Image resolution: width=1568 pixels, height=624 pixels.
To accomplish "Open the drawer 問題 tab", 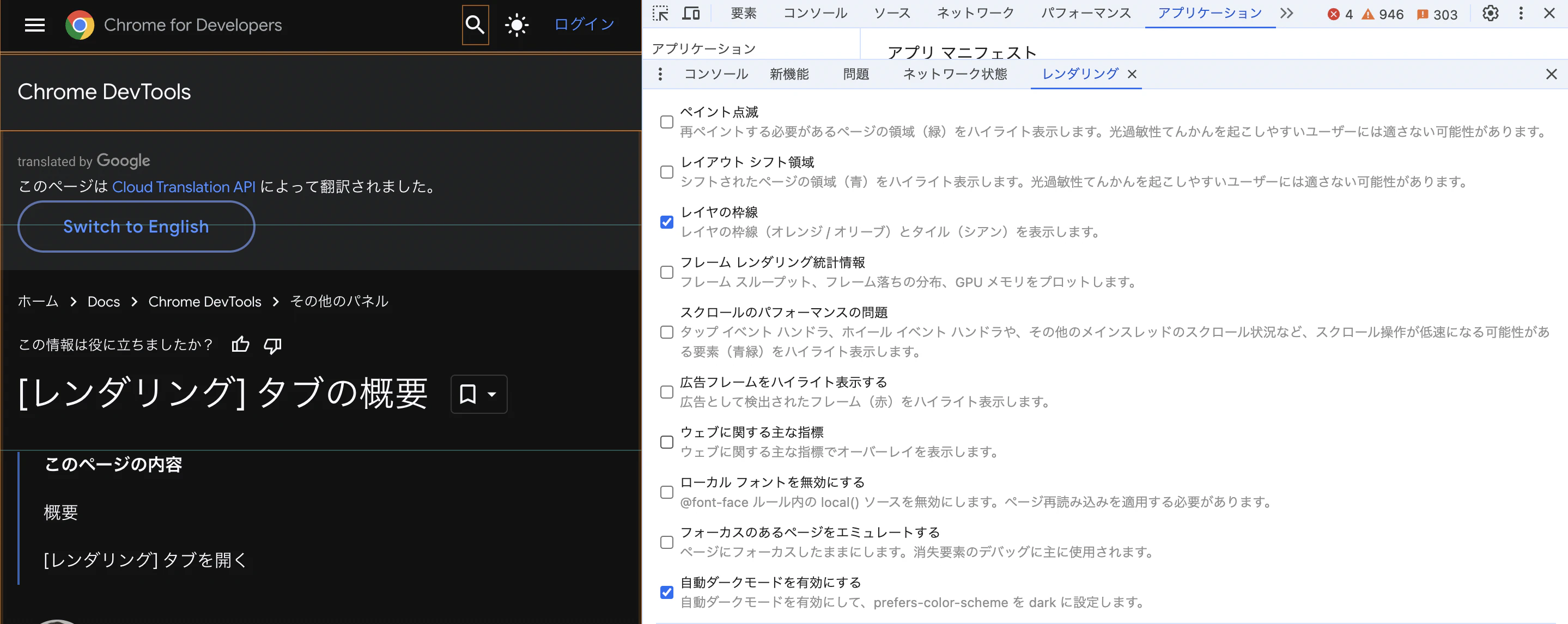I will pyautogui.click(x=856, y=74).
